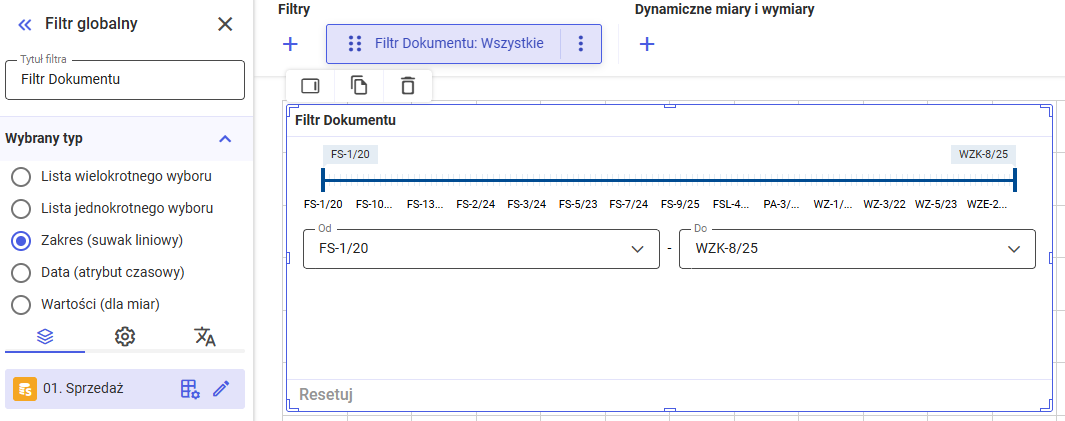Viewport: 1065px width, 421px height.
Task: Open the Do dropdown showing WZK-8/25
Action: tap(856, 249)
